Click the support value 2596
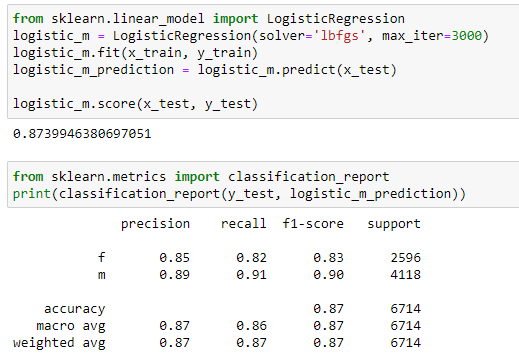Image resolution: width=519 pixels, height=364 pixels. (x=406, y=258)
